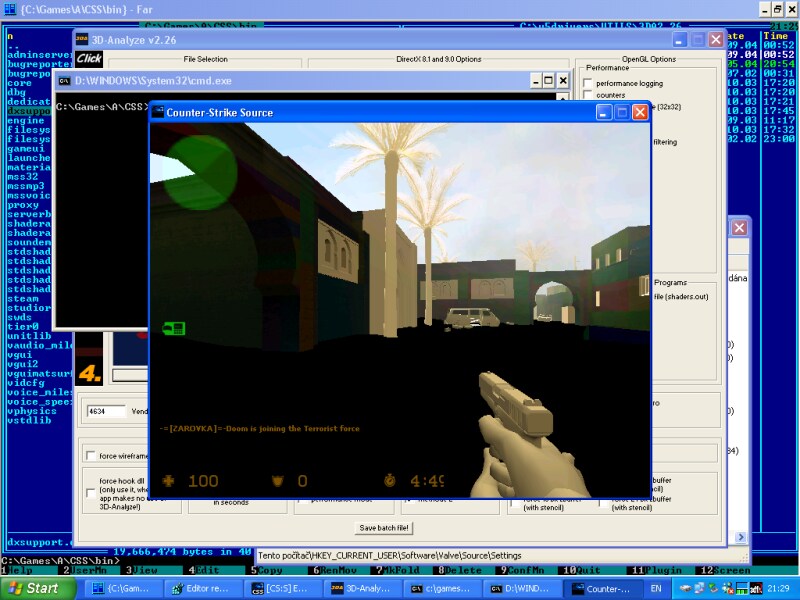Restore the Far Manager window
Image resolution: width=800 pixels, height=600 pixels.
(777, 9)
